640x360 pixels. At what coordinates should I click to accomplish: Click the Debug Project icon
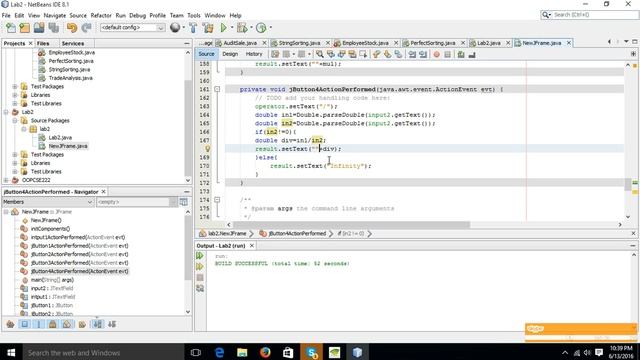point(242,28)
